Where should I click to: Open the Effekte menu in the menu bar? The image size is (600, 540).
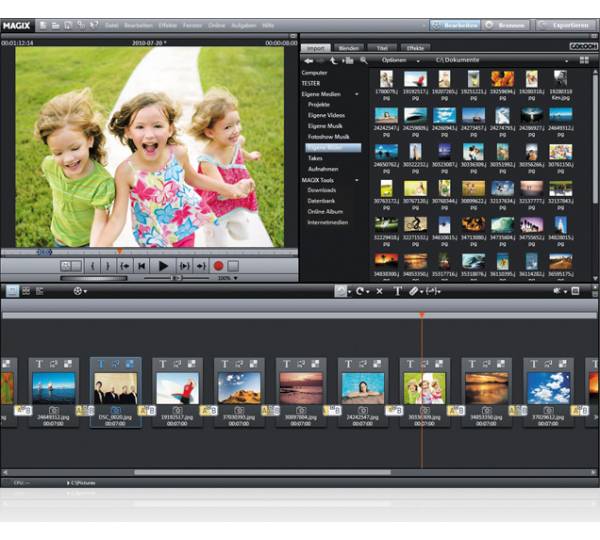coord(167,24)
